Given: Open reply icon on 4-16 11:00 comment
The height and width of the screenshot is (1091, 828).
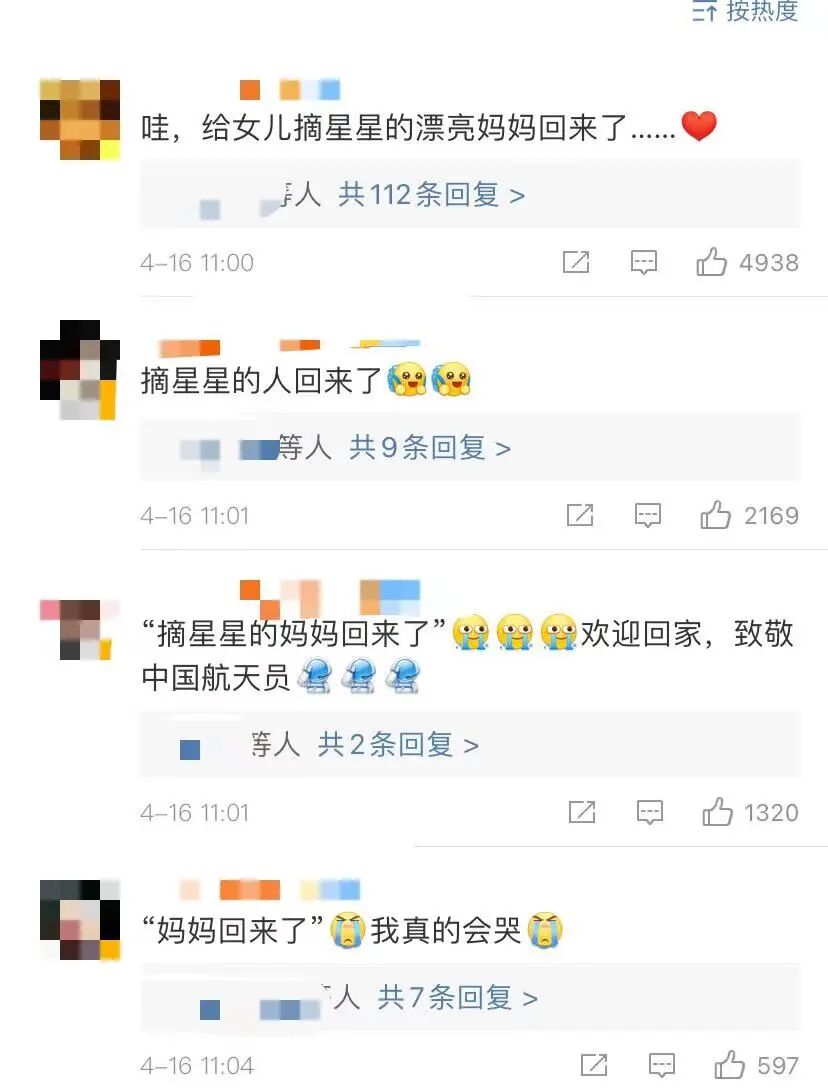Looking at the screenshot, I should coord(644,262).
